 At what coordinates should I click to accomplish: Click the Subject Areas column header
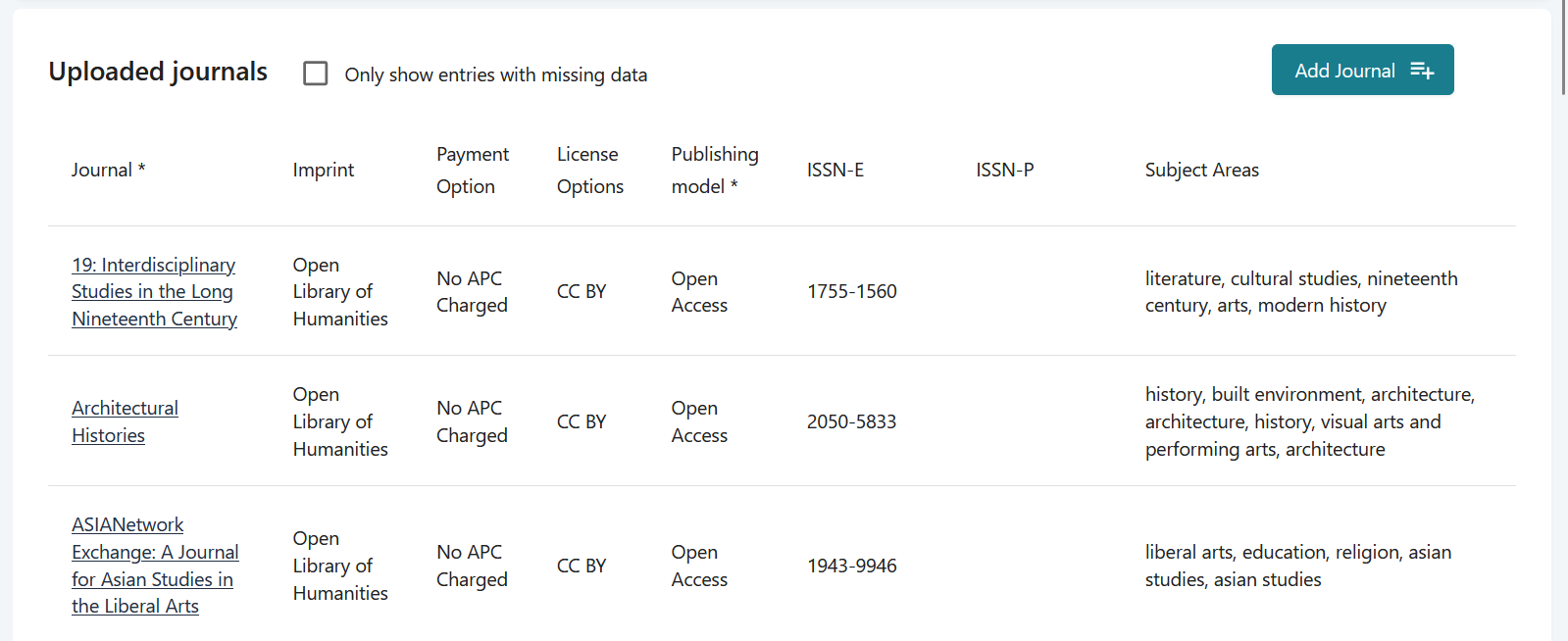[1201, 169]
